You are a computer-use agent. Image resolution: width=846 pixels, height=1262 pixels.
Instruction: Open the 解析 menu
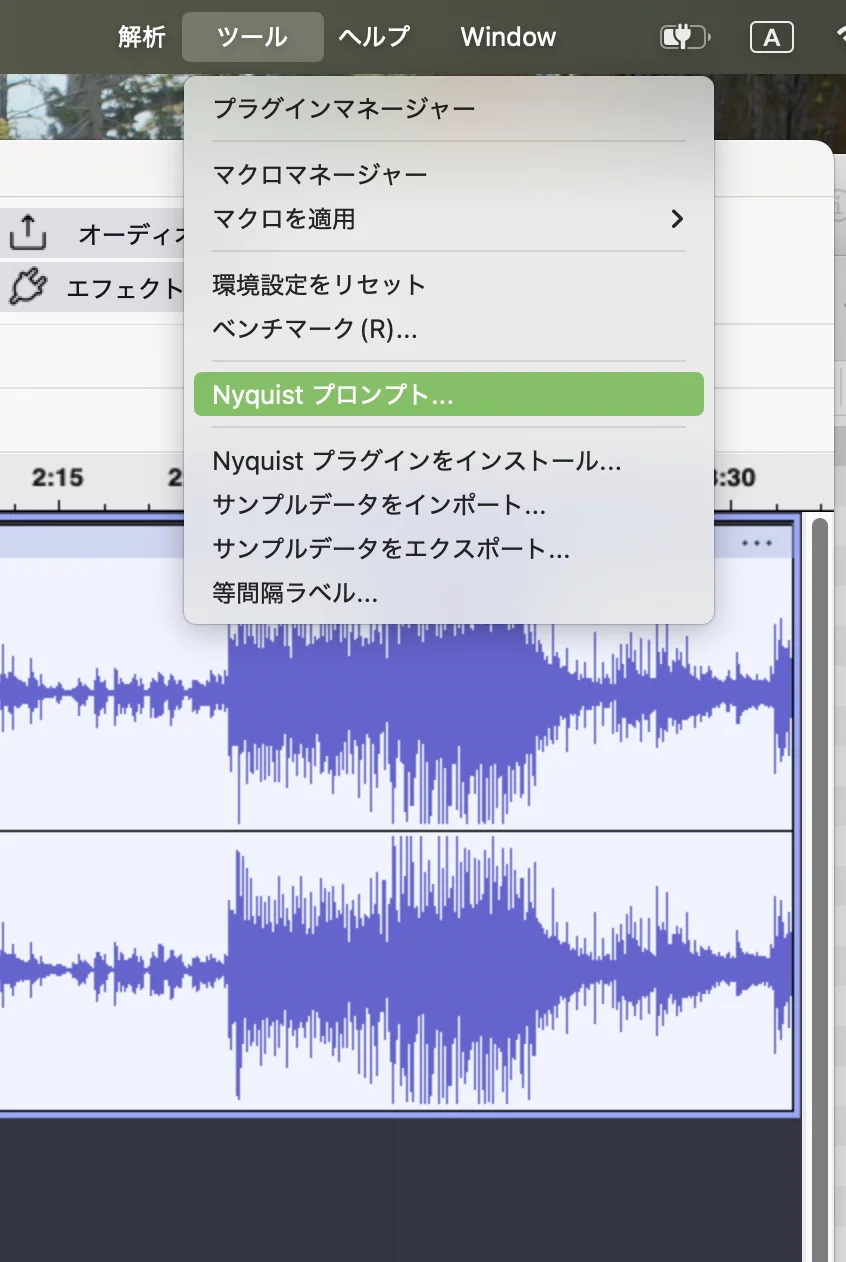tap(142, 38)
